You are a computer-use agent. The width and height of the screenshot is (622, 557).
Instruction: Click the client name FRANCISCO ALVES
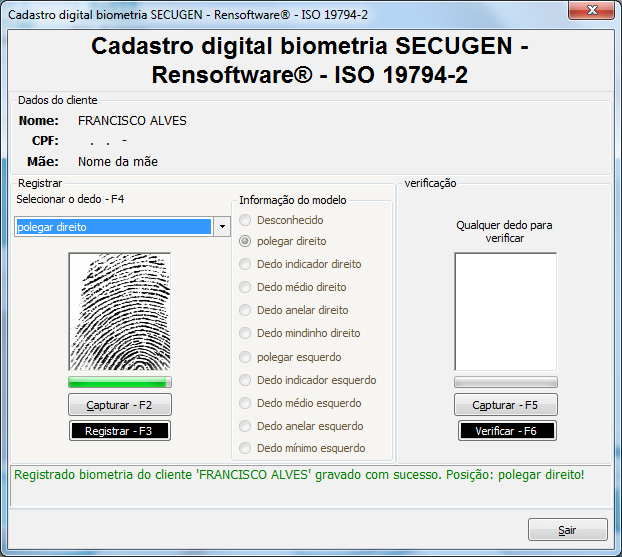132,121
